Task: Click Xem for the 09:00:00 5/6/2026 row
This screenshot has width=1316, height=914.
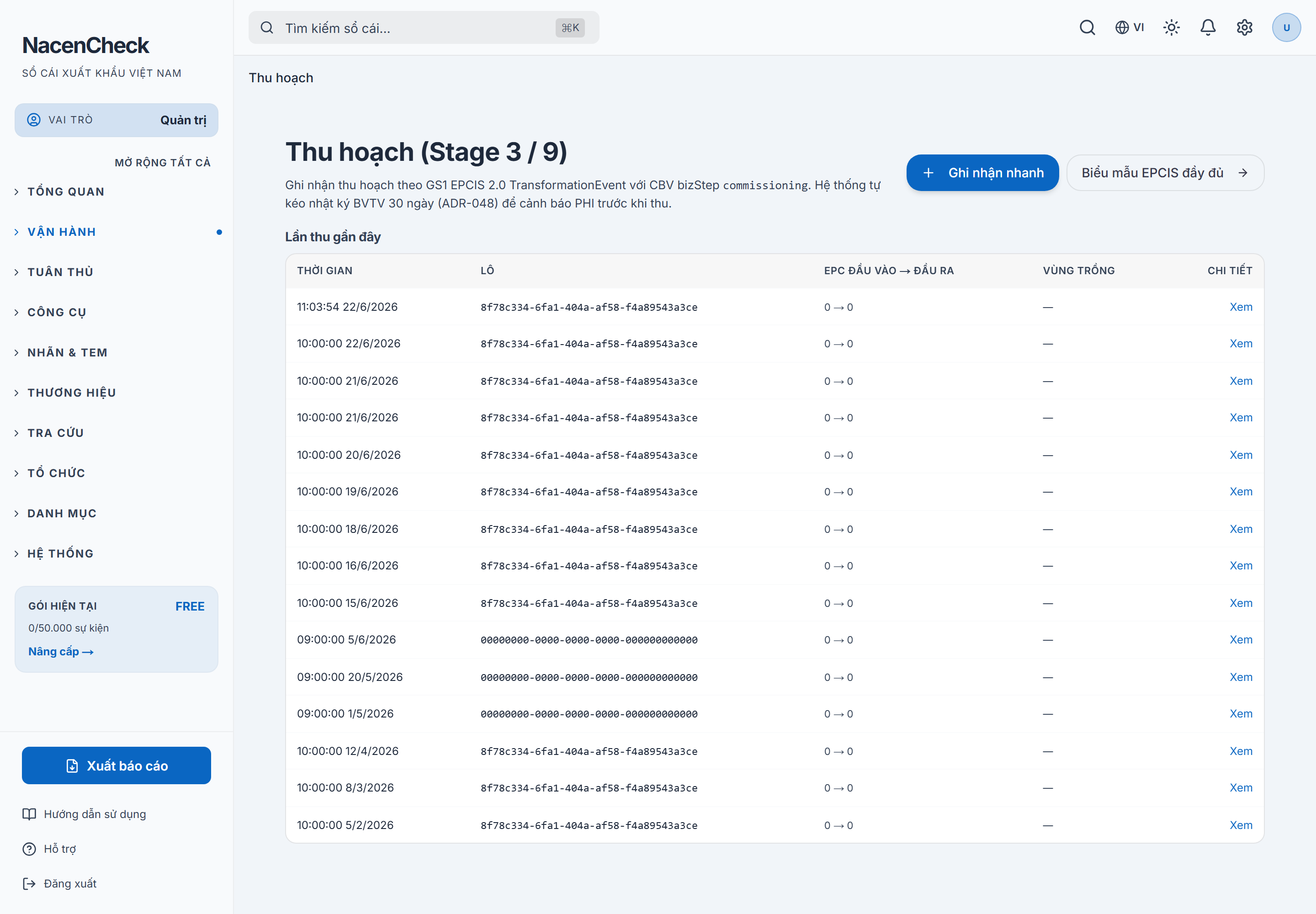Action: point(1241,640)
